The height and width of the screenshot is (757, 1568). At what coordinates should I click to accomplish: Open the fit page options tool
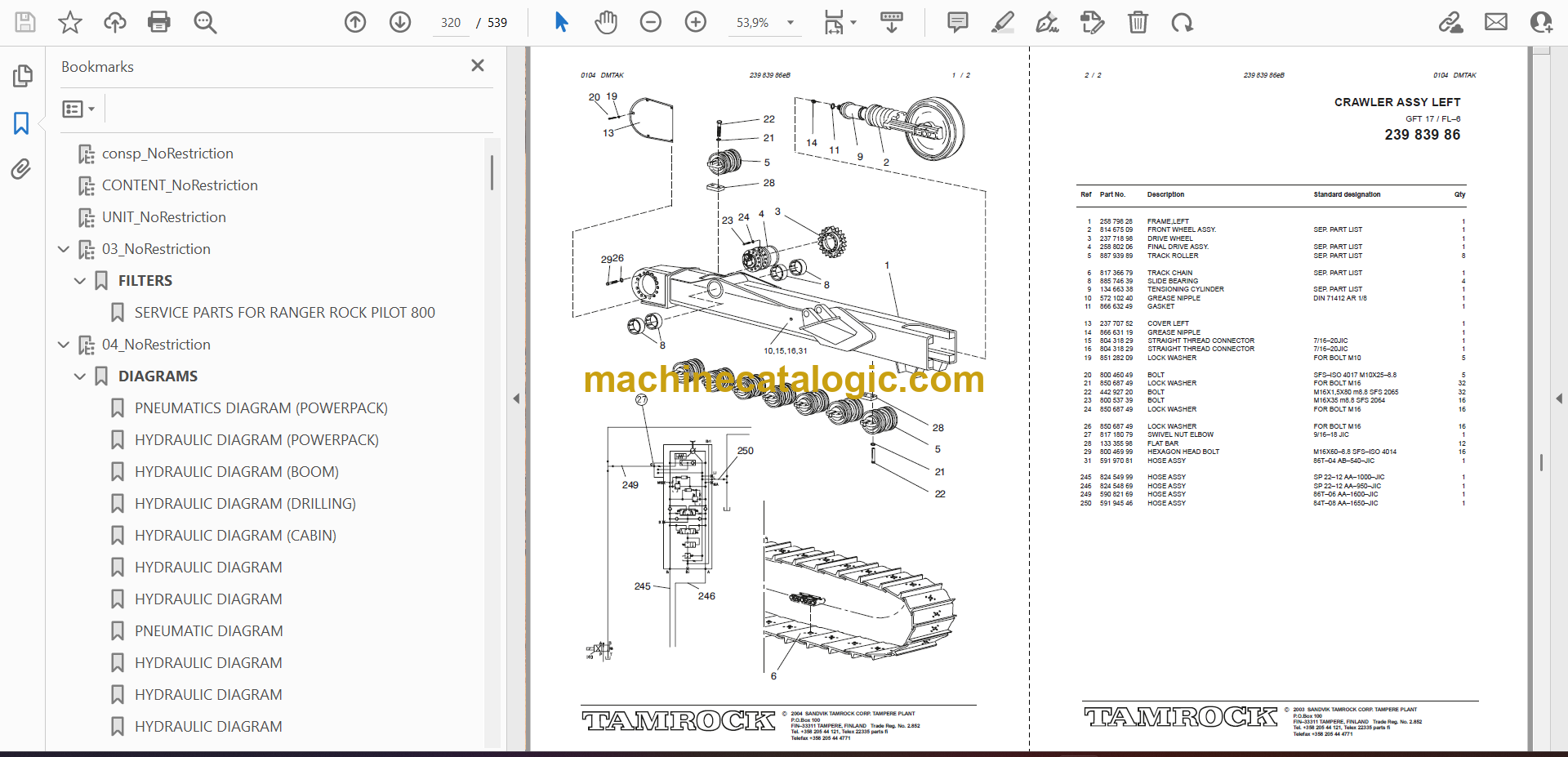tap(840, 22)
